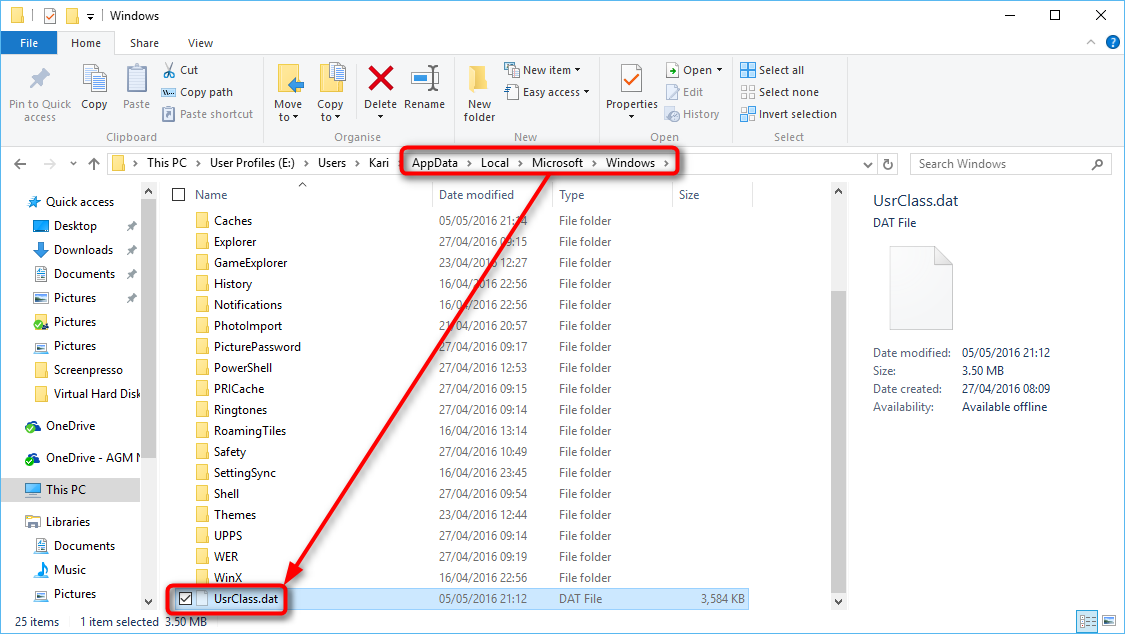Click AppData in the address breadcrumb
This screenshot has height=634, width=1125.
435,163
